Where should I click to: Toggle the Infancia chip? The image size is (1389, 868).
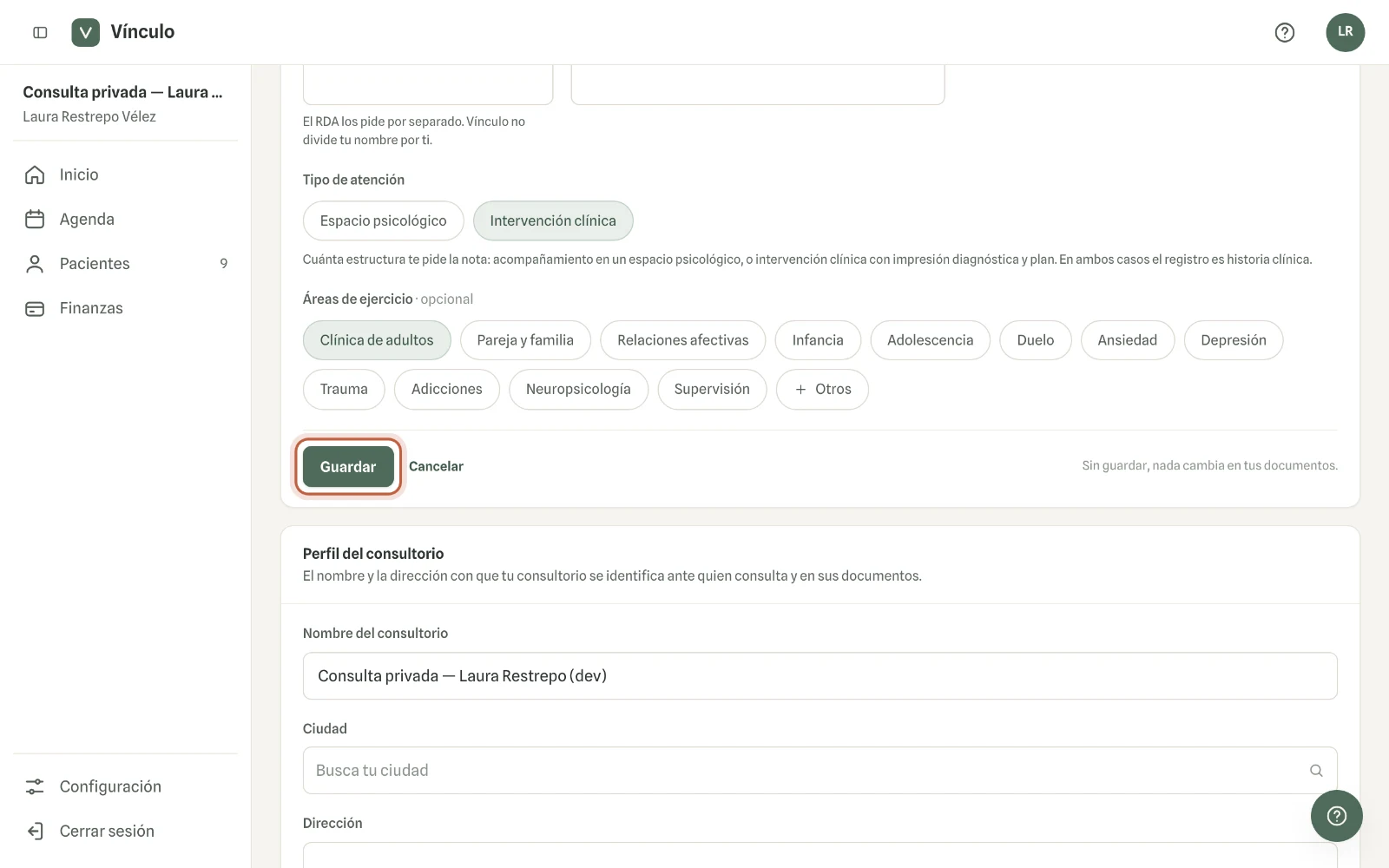coord(818,340)
